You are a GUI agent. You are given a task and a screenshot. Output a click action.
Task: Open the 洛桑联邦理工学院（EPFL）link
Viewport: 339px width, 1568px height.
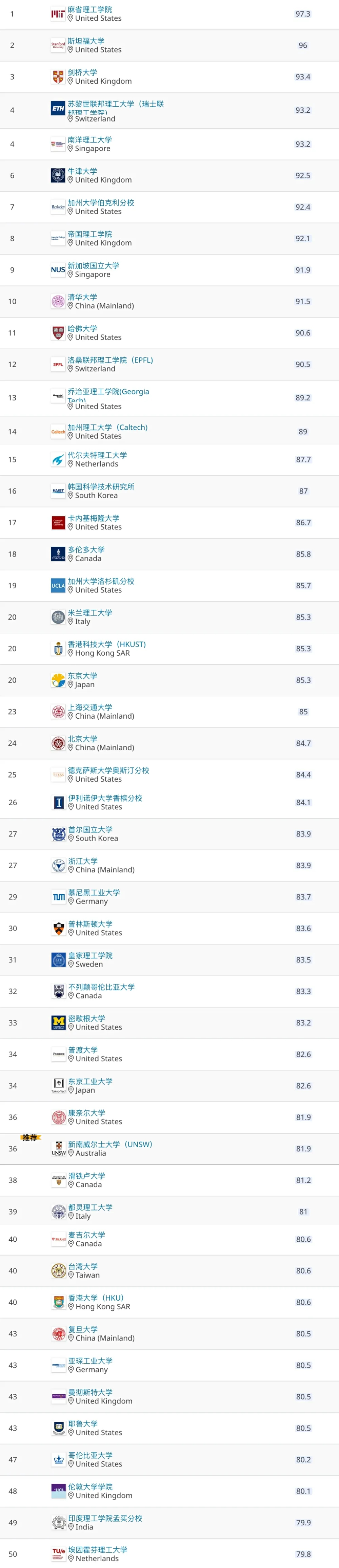(111, 360)
